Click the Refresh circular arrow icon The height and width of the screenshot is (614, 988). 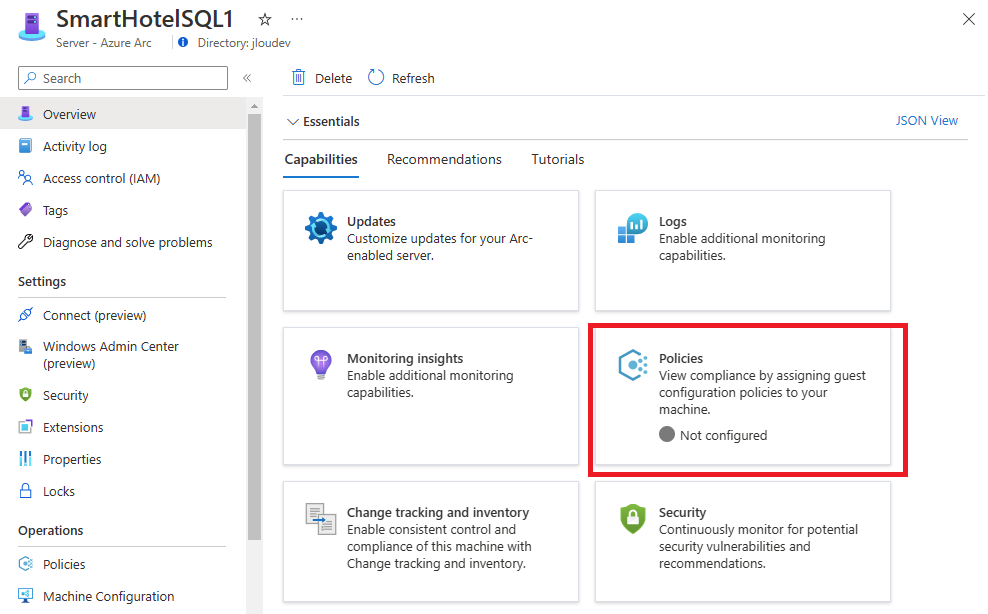pyautogui.click(x=376, y=78)
